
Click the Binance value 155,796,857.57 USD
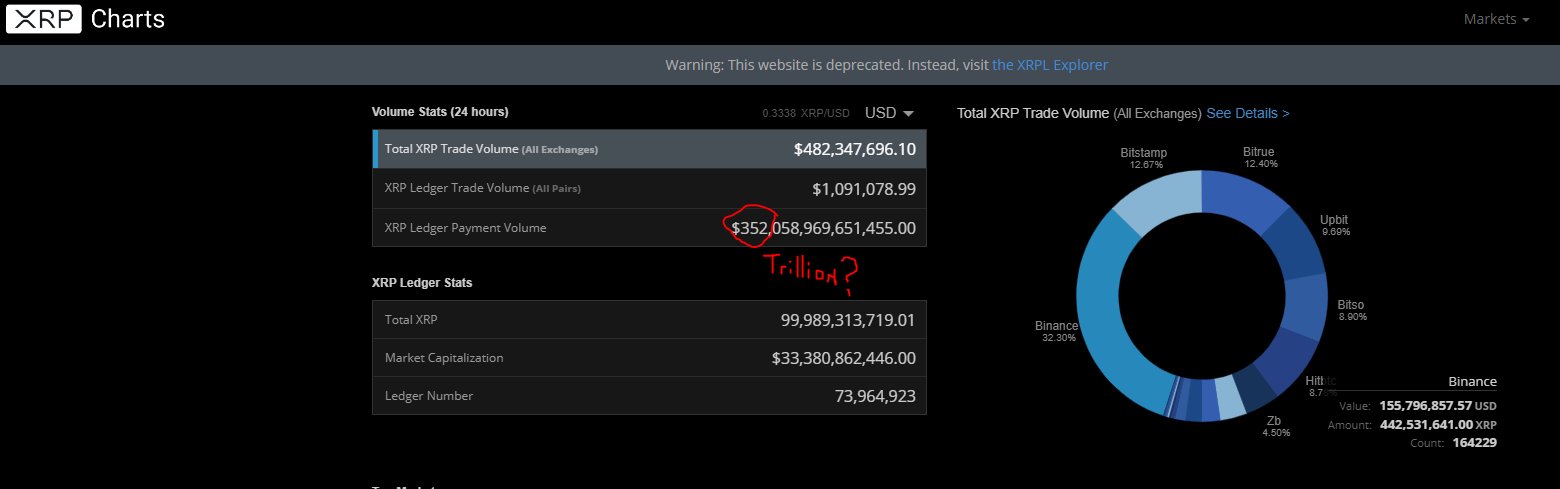pyautogui.click(x=1438, y=406)
